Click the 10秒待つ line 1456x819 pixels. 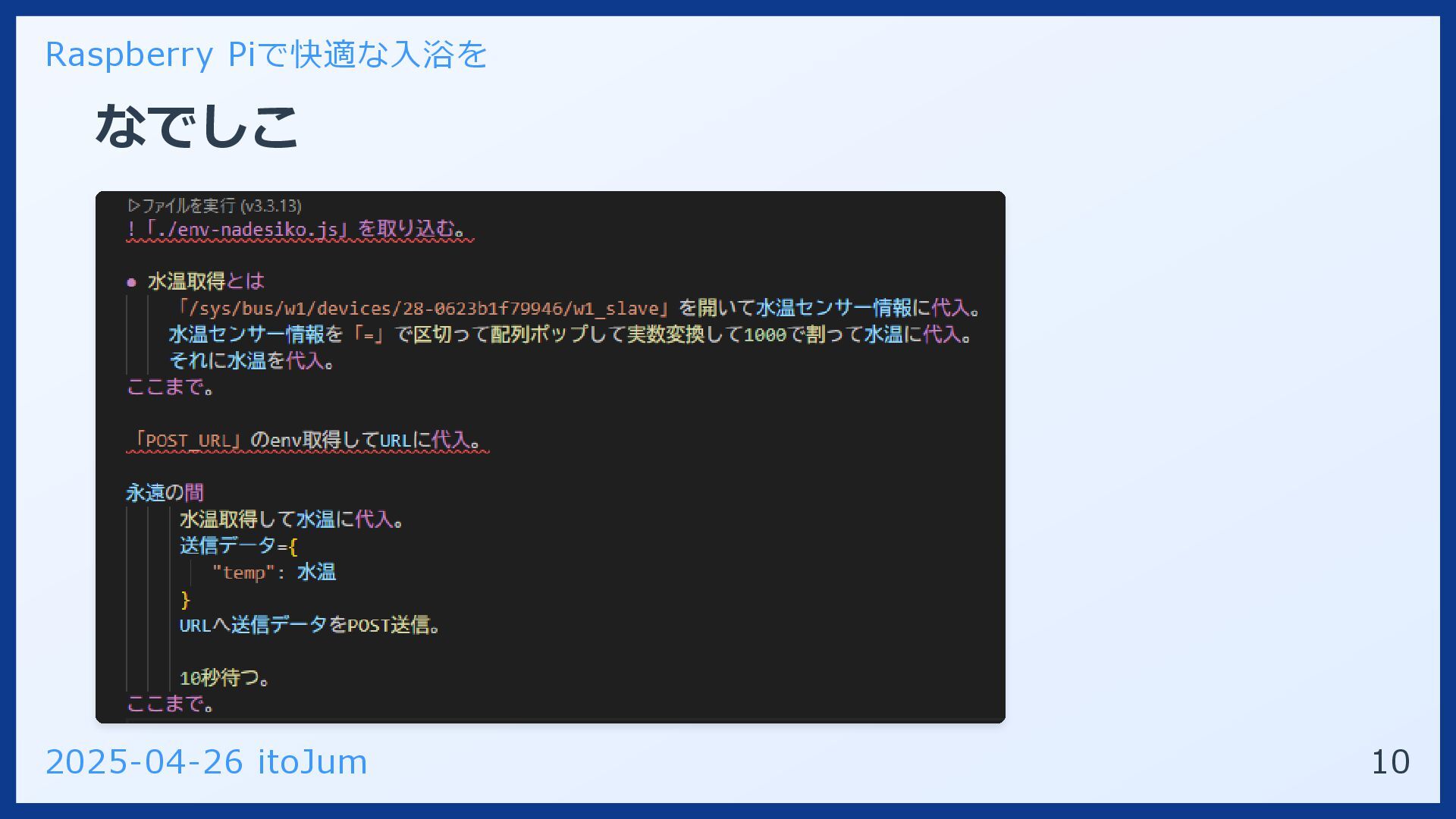pos(224,678)
